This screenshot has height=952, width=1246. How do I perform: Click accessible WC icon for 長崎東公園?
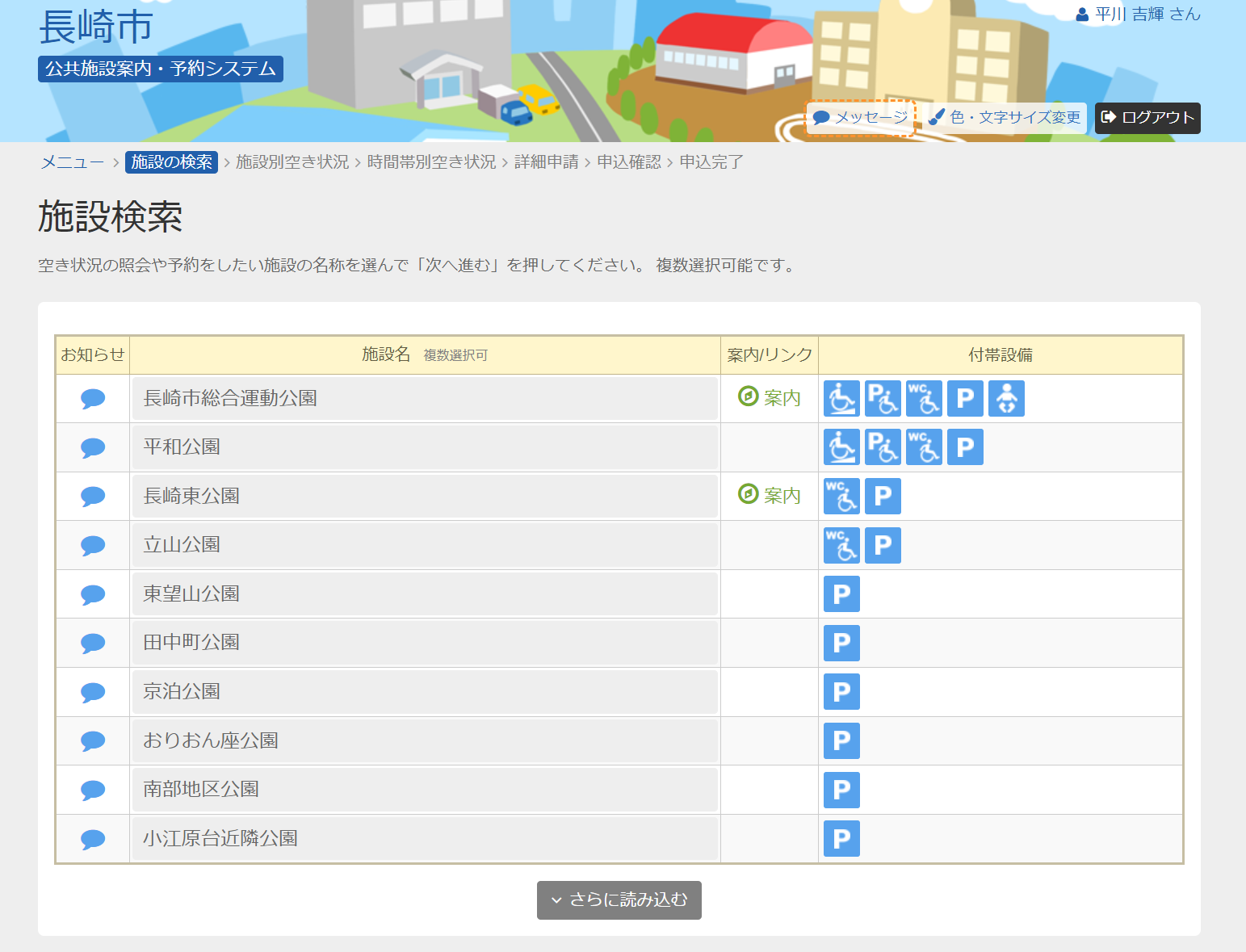coord(841,497)
